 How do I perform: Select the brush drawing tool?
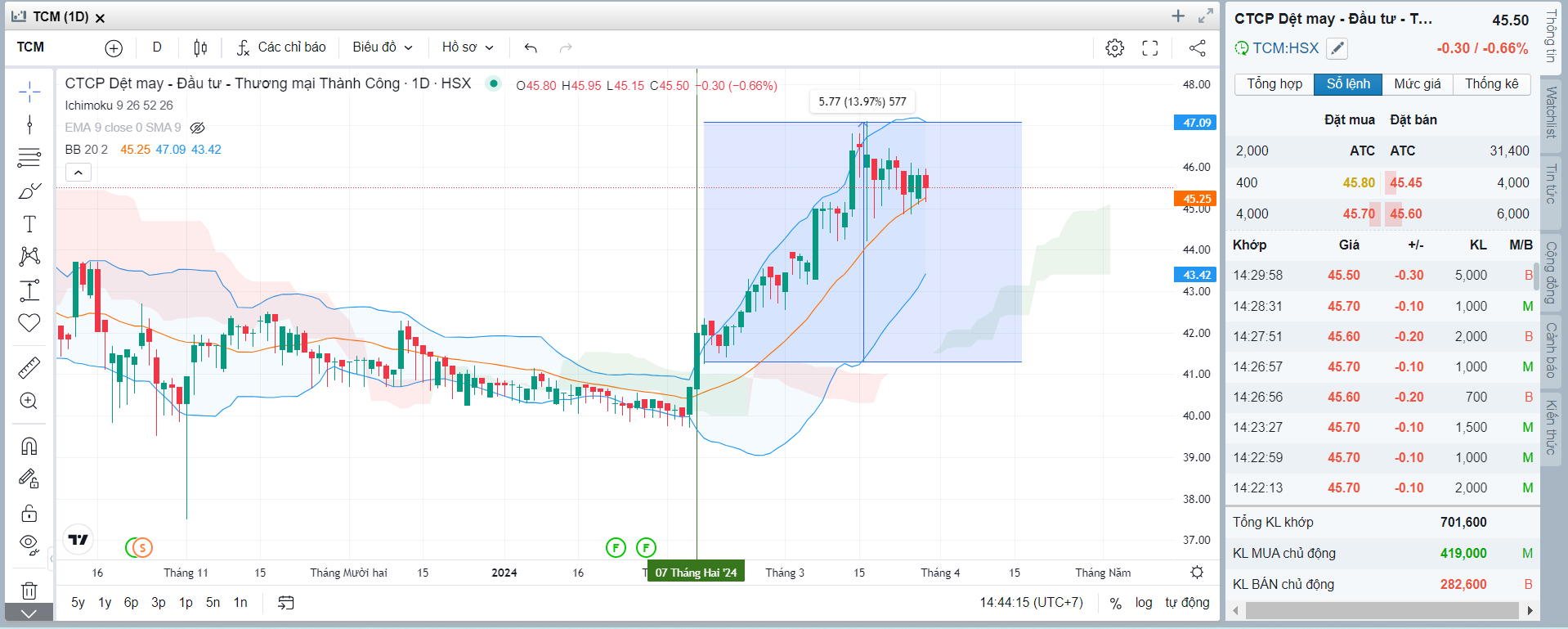29,191
